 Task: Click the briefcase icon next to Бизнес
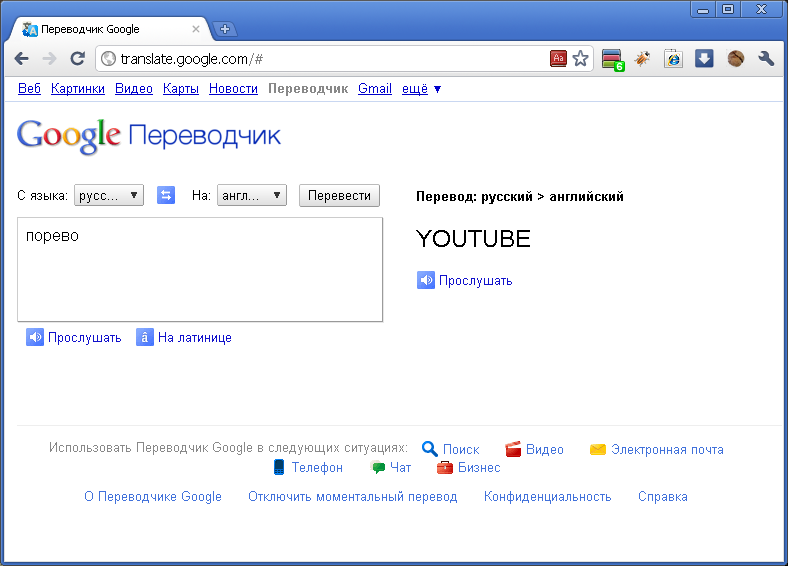pyautogui.click(x=445, y=467)
